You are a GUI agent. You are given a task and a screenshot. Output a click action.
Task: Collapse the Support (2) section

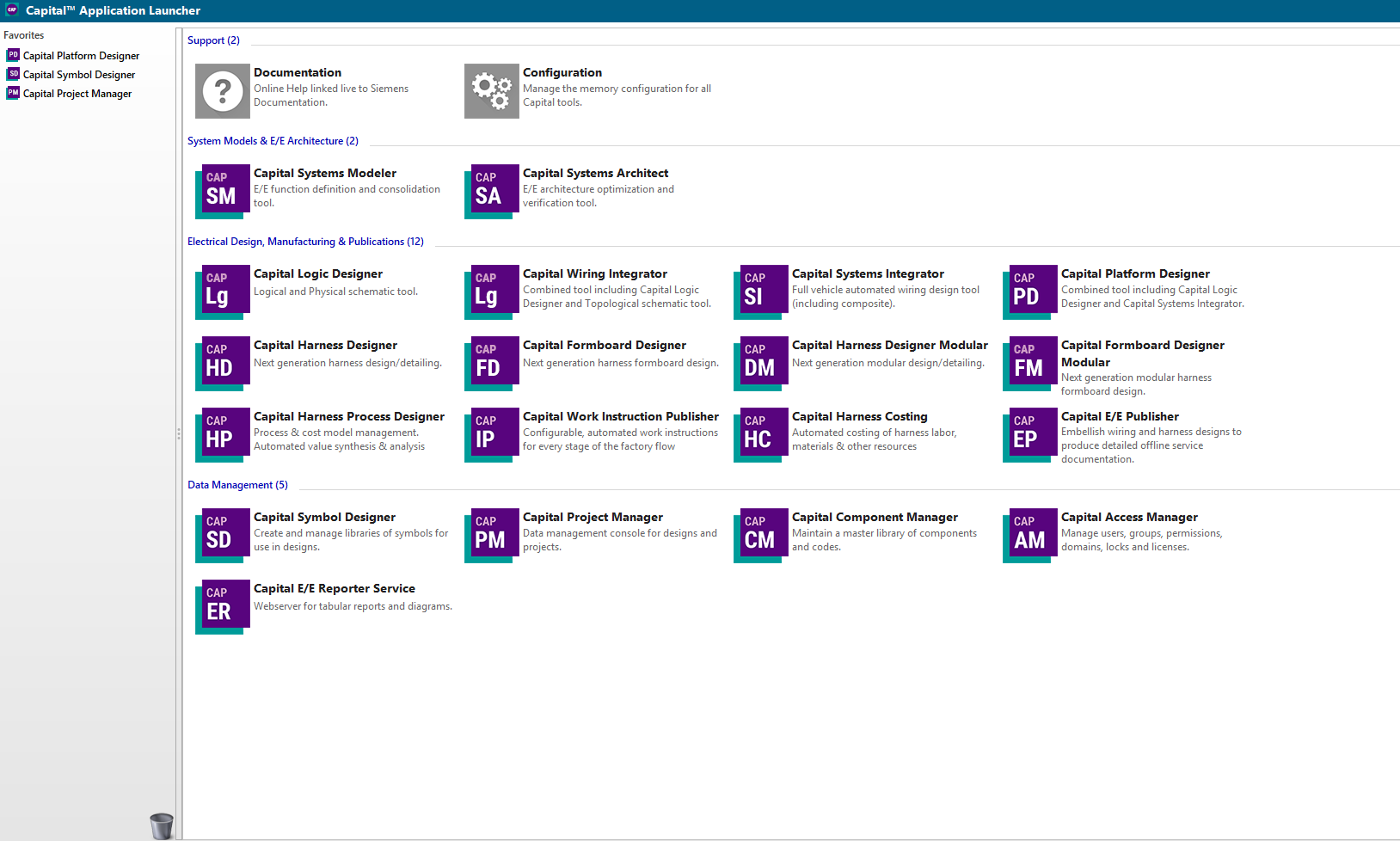[213, 40]
